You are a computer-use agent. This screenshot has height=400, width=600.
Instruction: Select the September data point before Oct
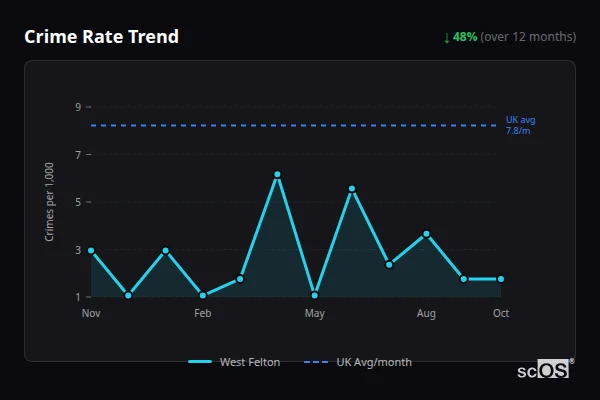464,279
